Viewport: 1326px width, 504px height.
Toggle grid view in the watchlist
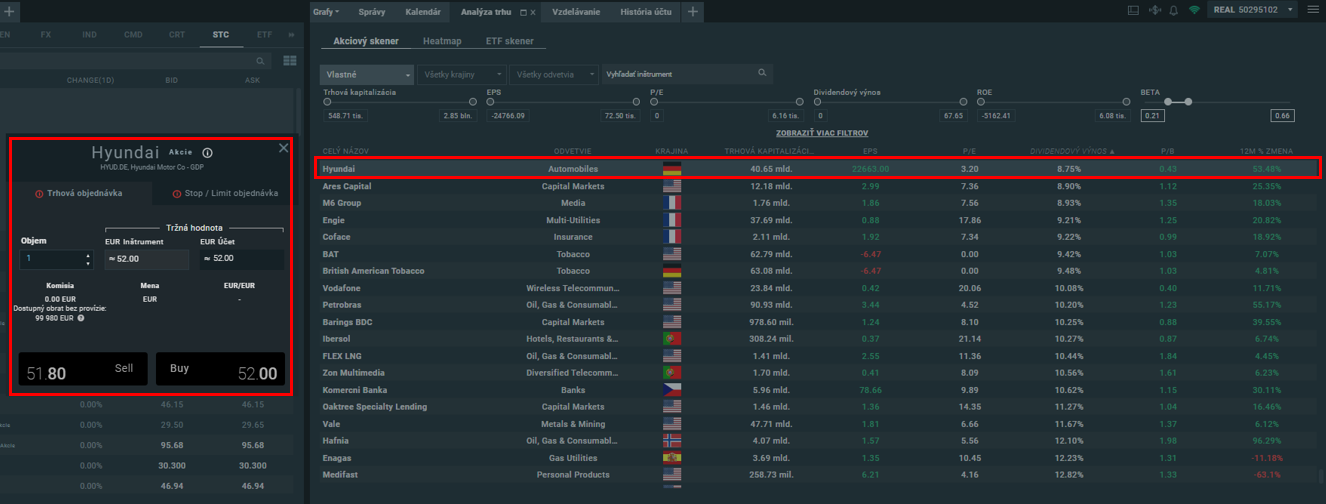coord(290,61)
